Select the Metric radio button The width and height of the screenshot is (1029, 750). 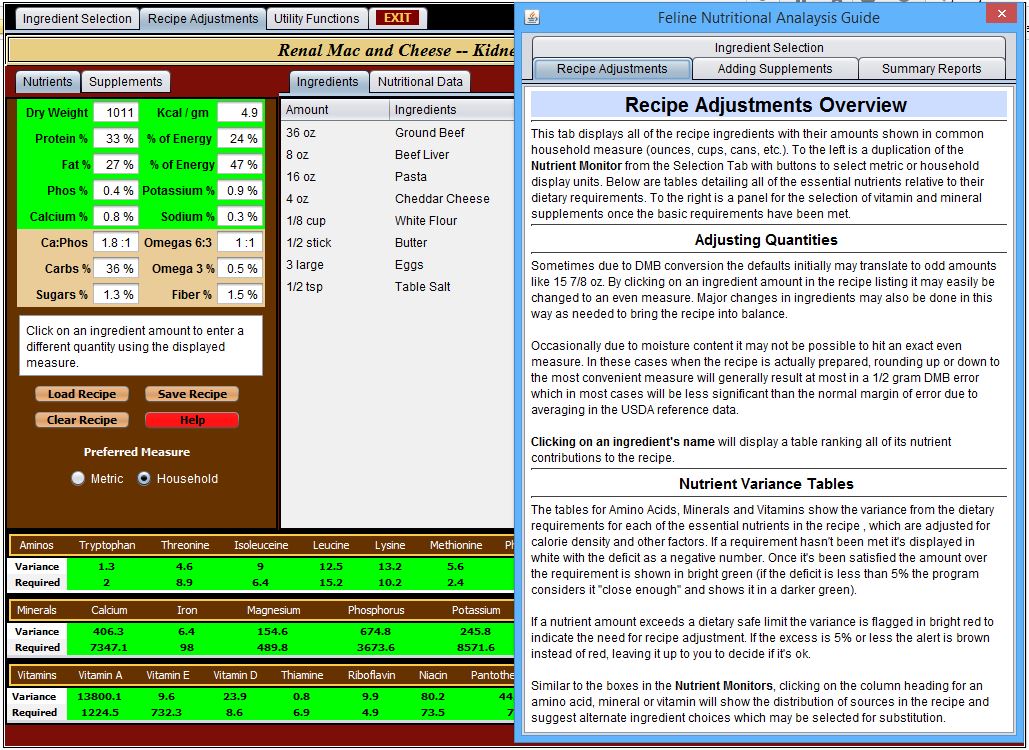pos(79,479)
